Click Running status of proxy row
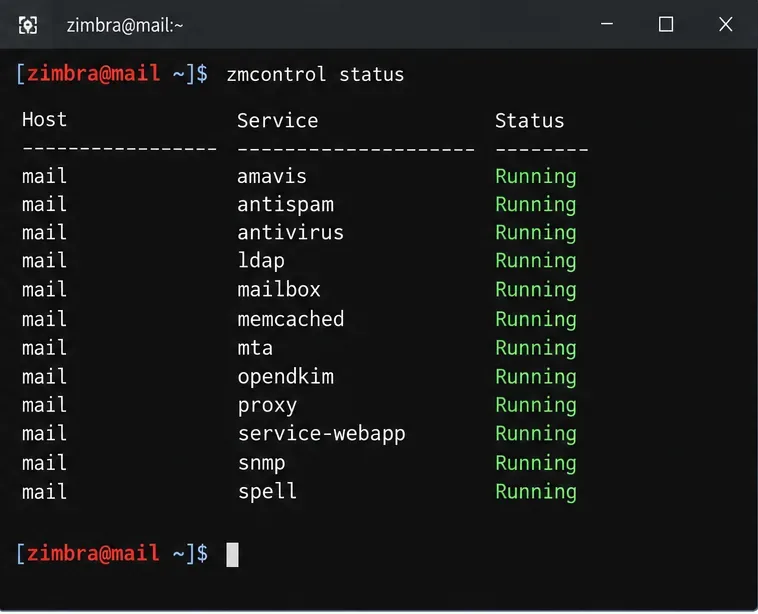This screenshot has height=614, width=758. coord(536,406)
